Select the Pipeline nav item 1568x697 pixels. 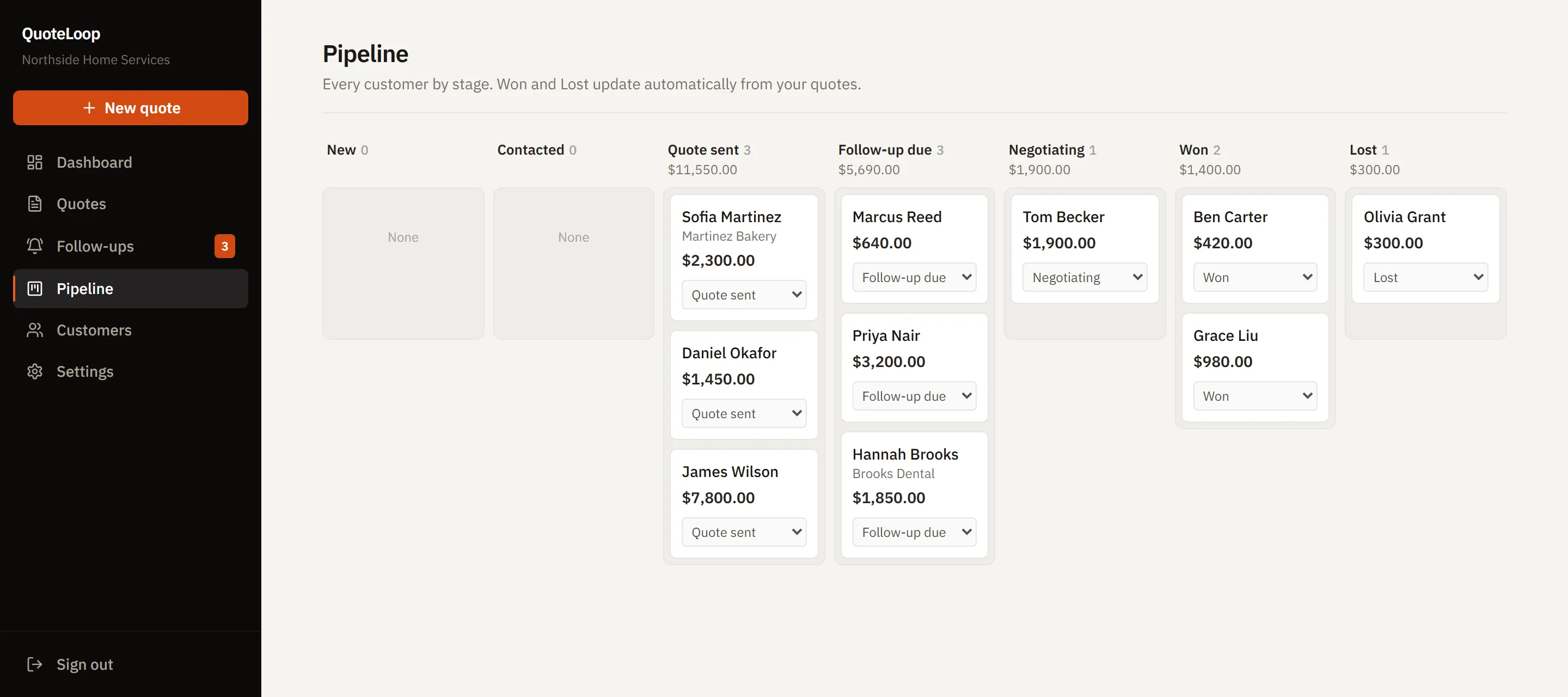click(130, 289)
